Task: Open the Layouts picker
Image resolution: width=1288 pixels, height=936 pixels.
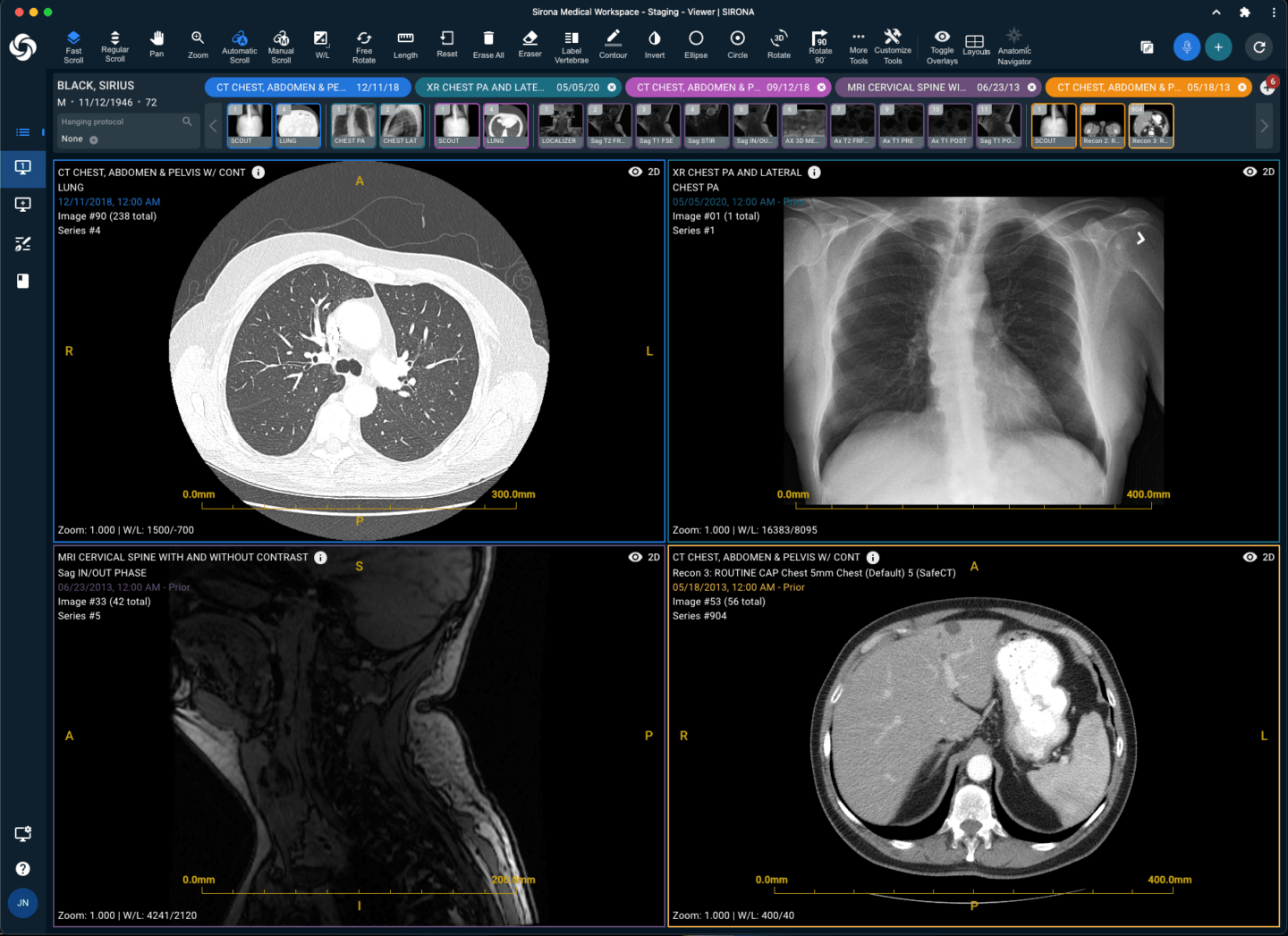Action: coord(976,45)
